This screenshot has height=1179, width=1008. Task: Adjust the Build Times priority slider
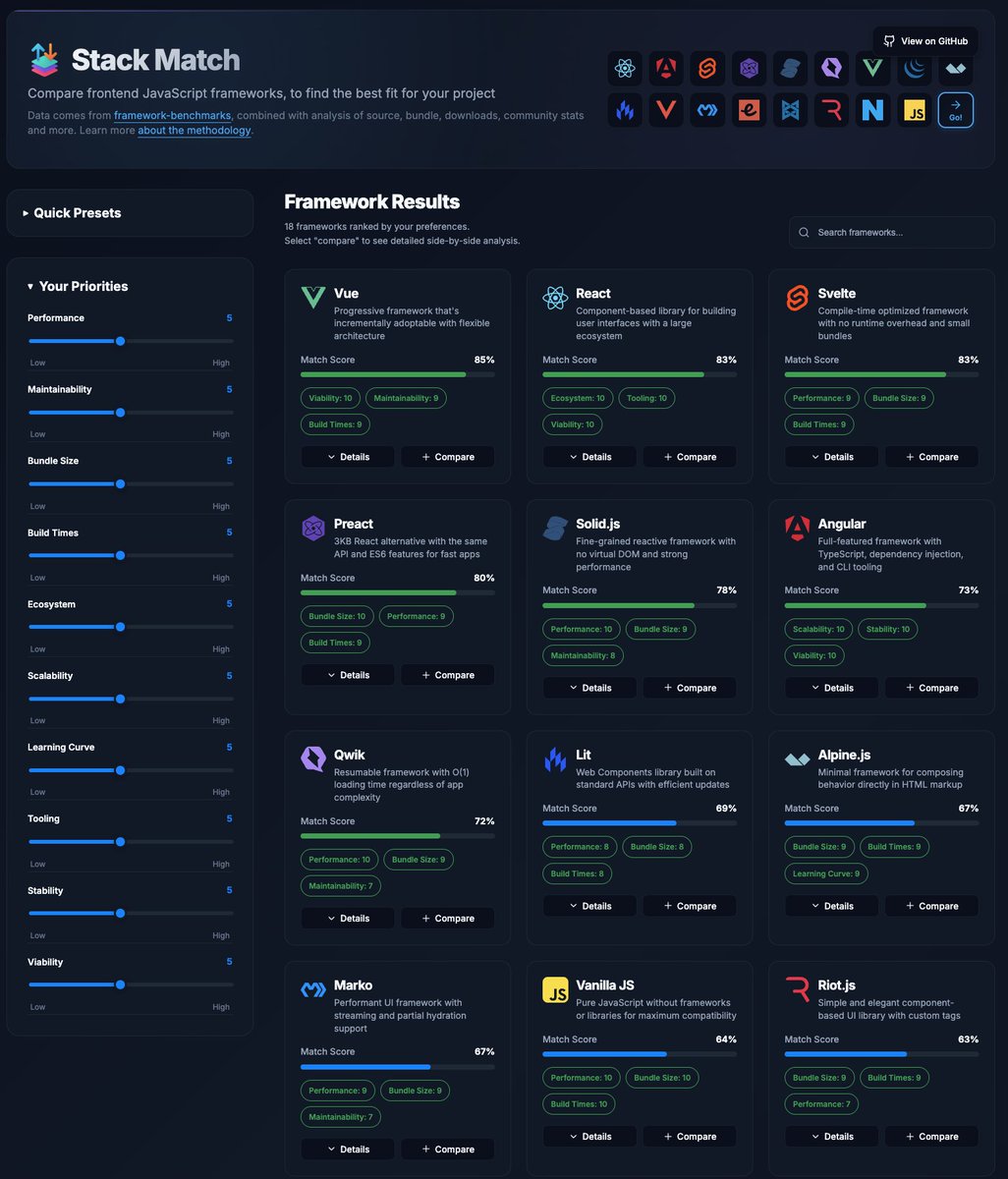(x=131, y=555)
